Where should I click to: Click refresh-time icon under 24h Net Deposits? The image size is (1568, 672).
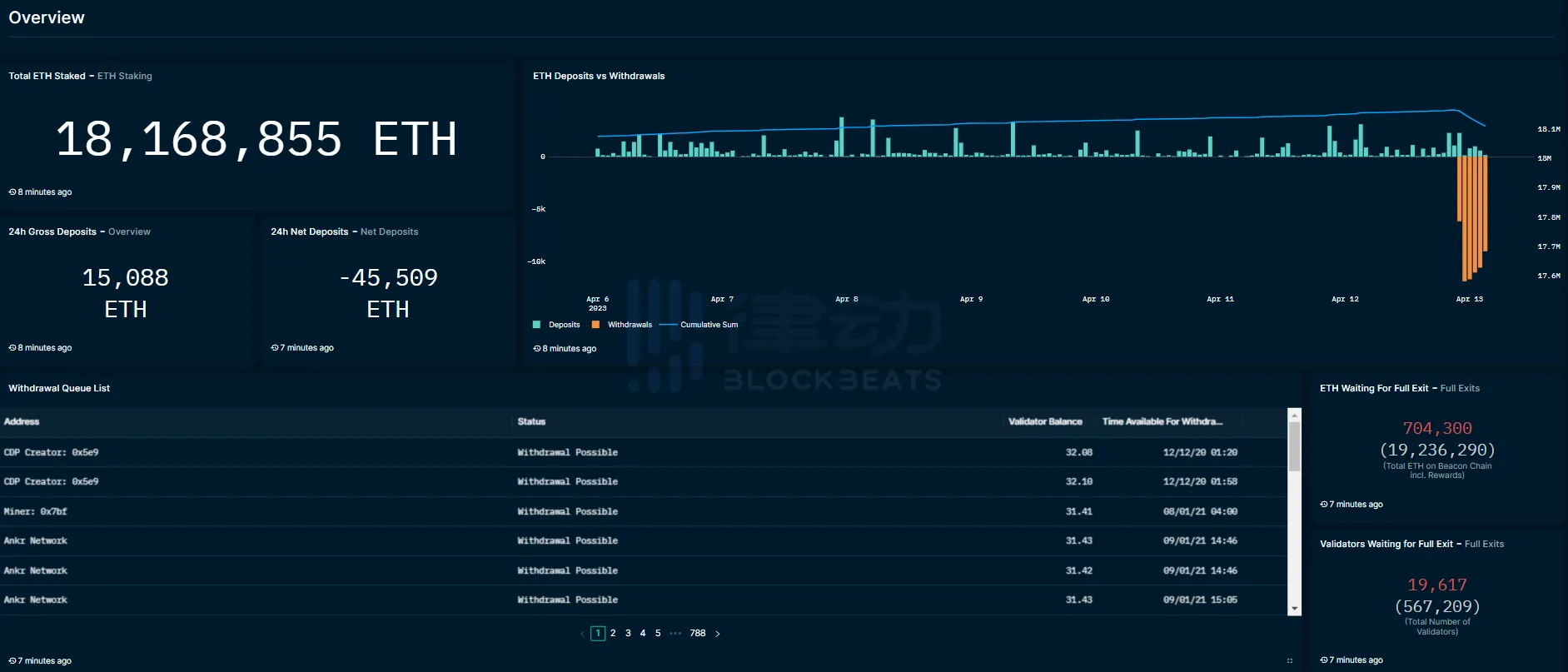click(275, 348)
